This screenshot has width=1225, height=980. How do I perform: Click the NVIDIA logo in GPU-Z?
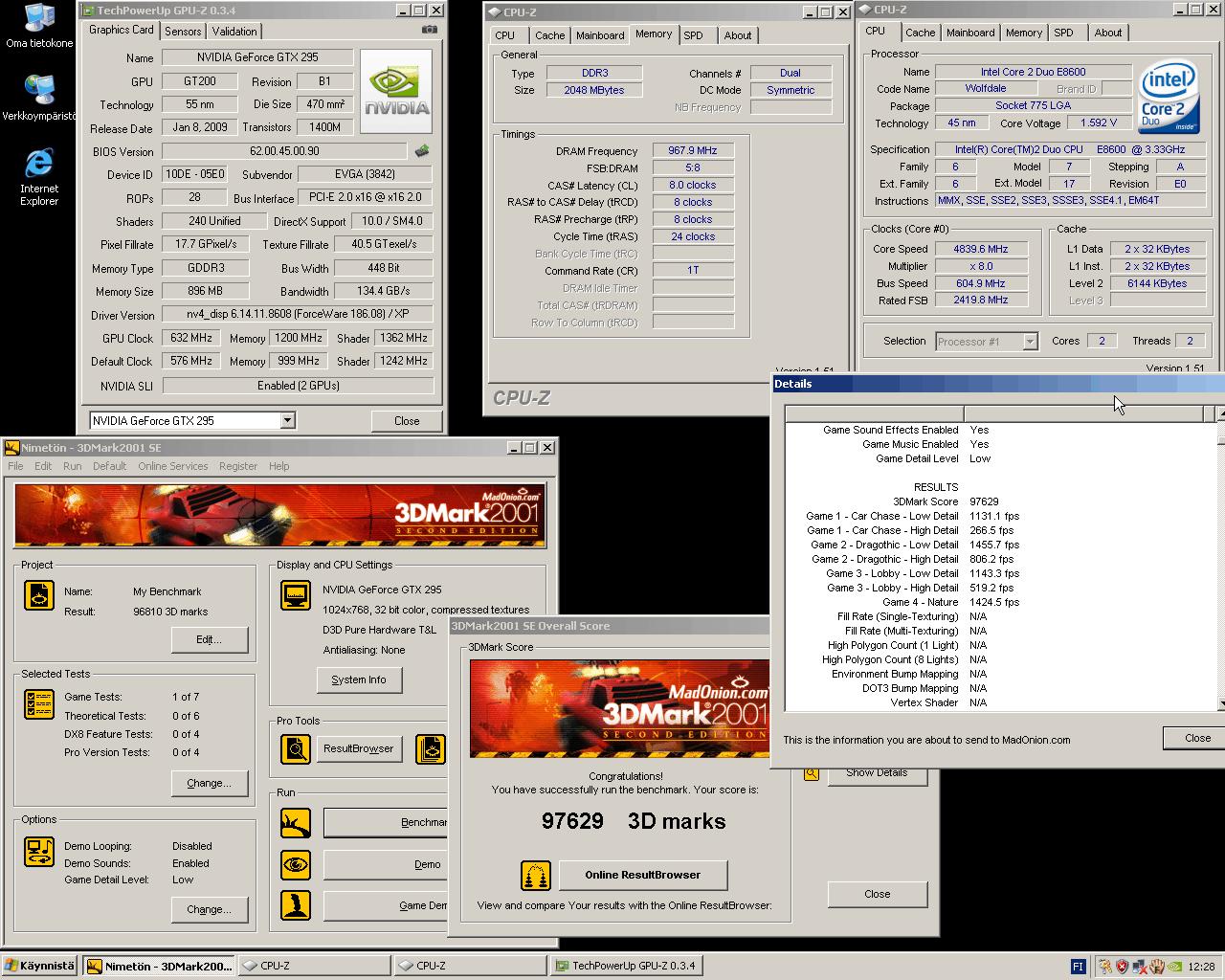point(396,92)
